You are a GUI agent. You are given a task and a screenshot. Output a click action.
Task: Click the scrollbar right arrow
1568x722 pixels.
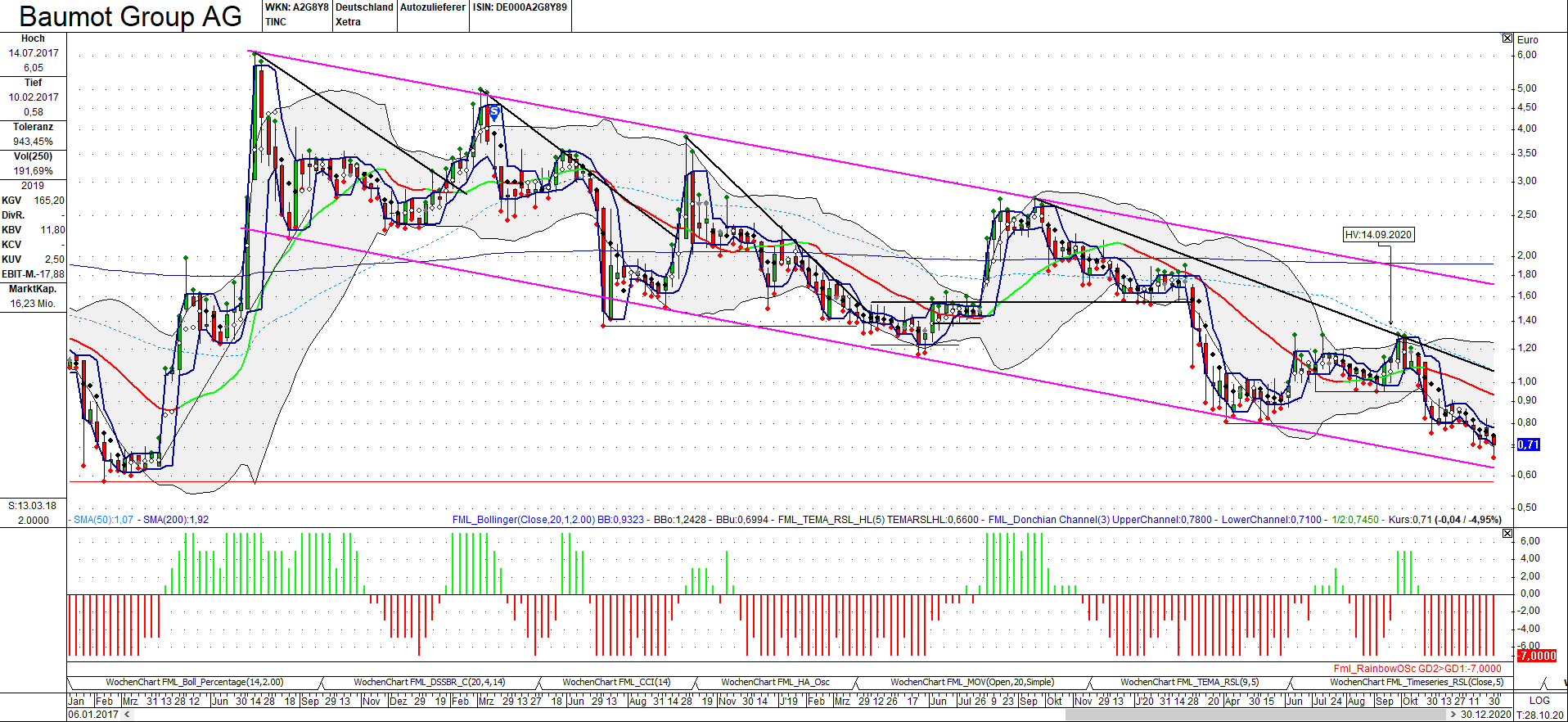pyautogui.click(x=1453, y=715)
